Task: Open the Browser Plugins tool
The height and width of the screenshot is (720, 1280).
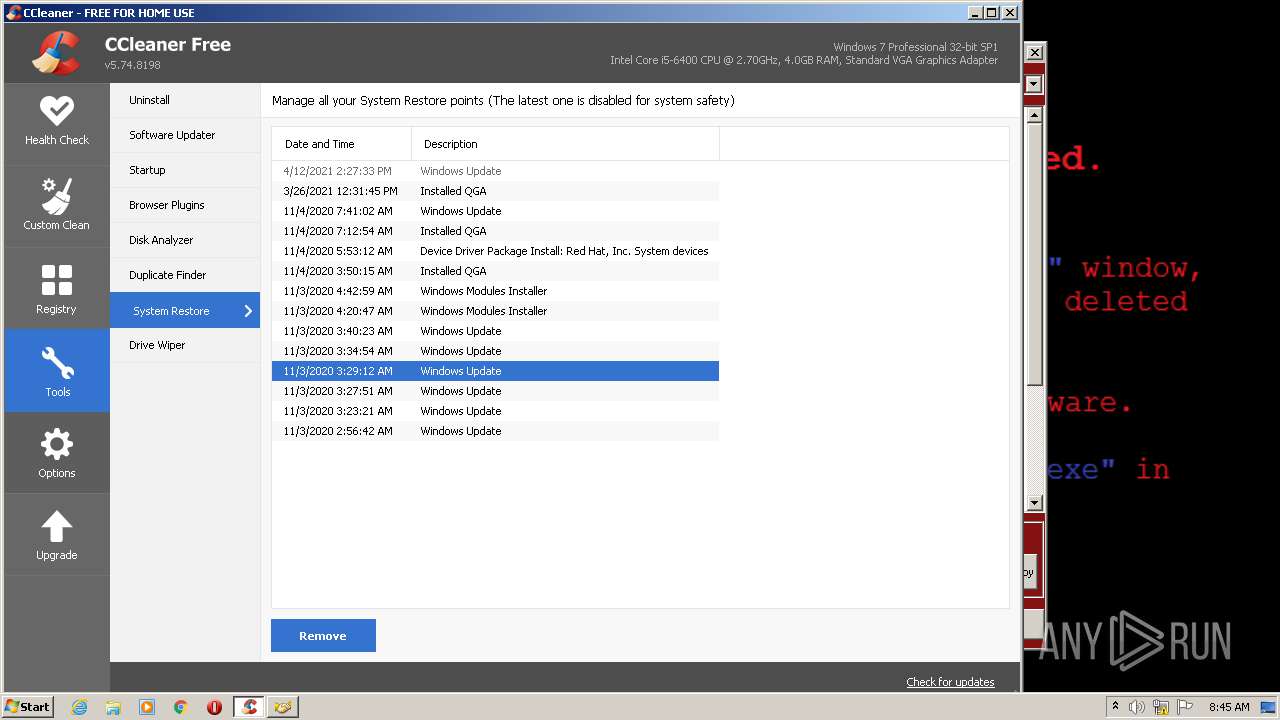Action: point(185,205)
